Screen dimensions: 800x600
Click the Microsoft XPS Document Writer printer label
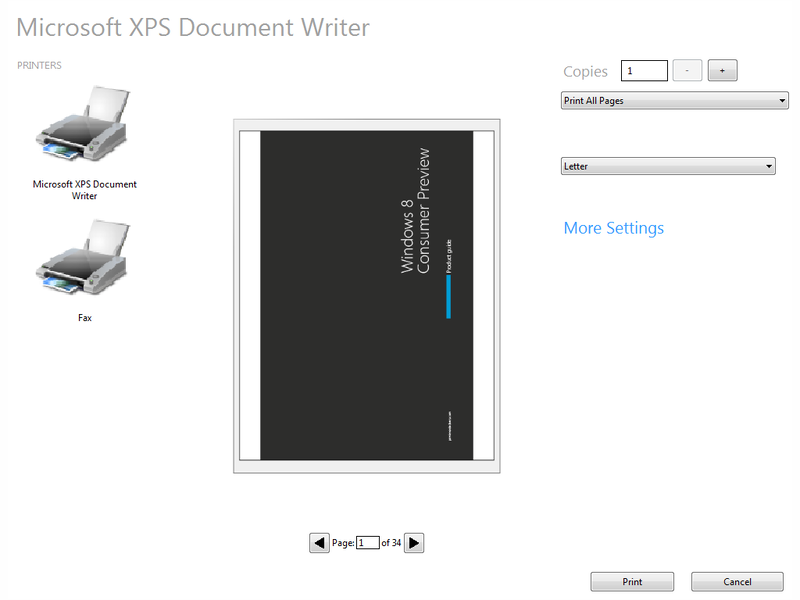(84, 190)
